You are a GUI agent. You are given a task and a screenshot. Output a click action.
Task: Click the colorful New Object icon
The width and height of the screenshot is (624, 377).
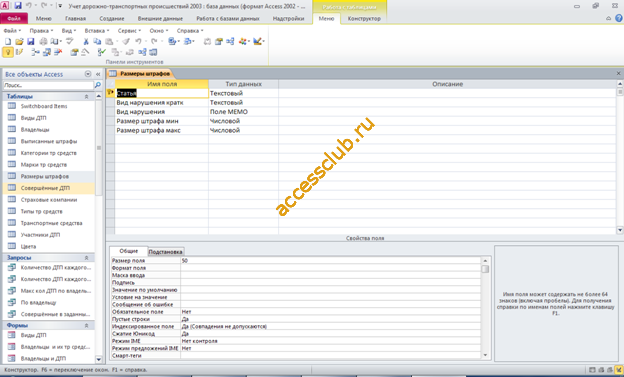[x=243, y=41]
